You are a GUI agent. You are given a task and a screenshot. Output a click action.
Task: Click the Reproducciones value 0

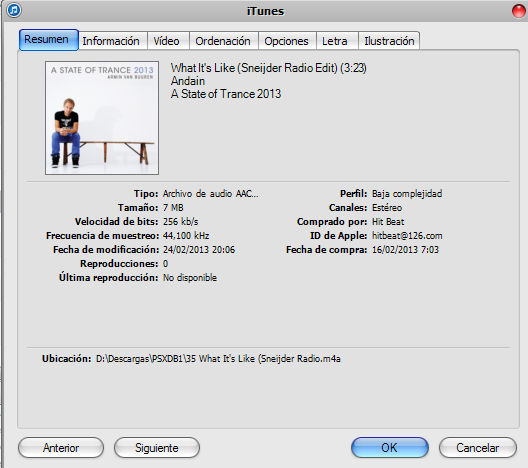point(165,263)
